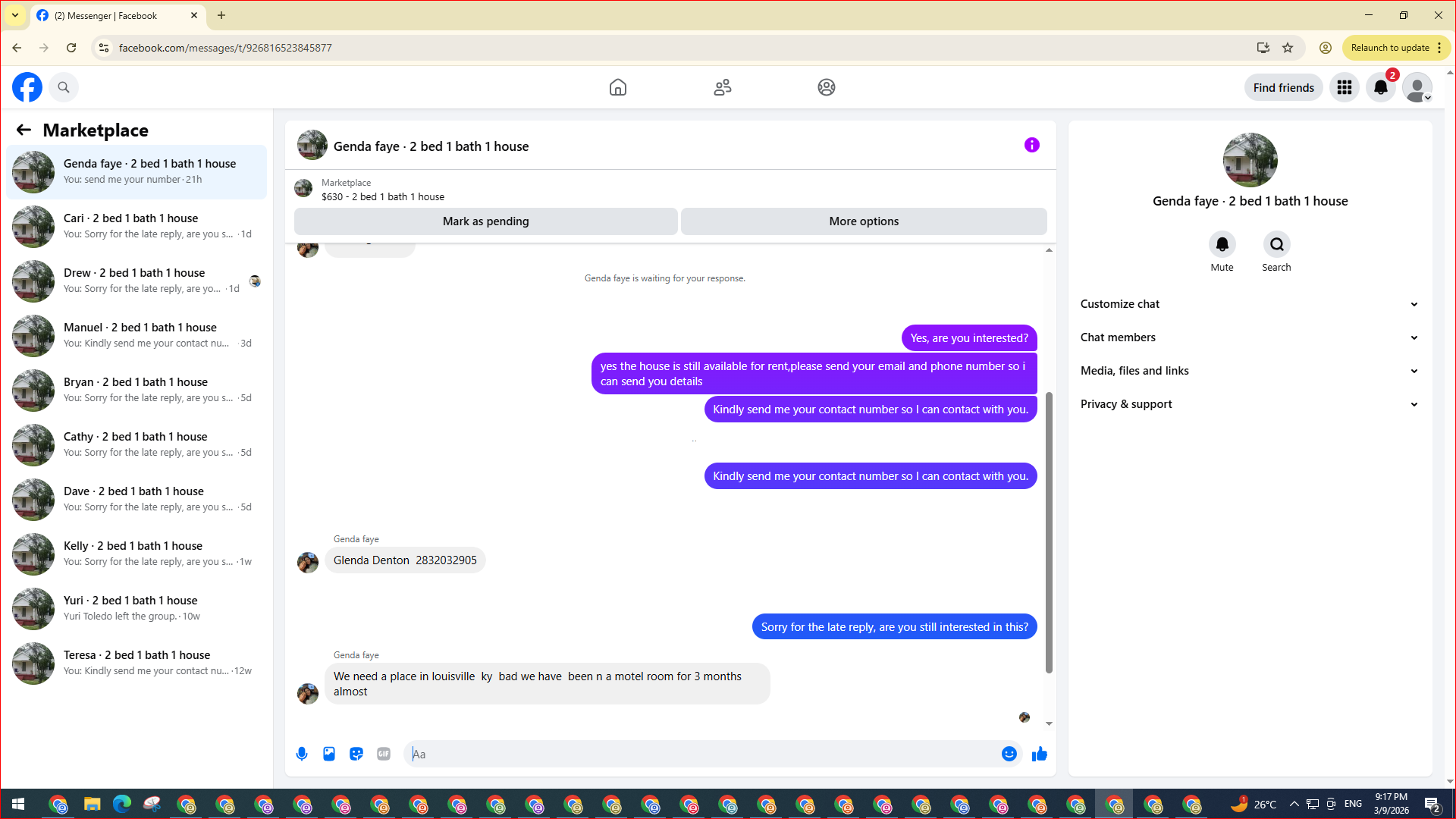
Task: Click the voice clip microphone icon
Action: [302, 754]
